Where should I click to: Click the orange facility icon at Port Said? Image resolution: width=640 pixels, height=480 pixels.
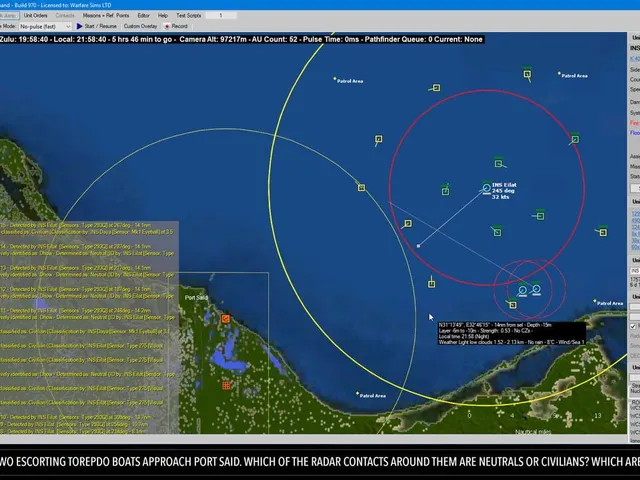click(x=225, y=319)
